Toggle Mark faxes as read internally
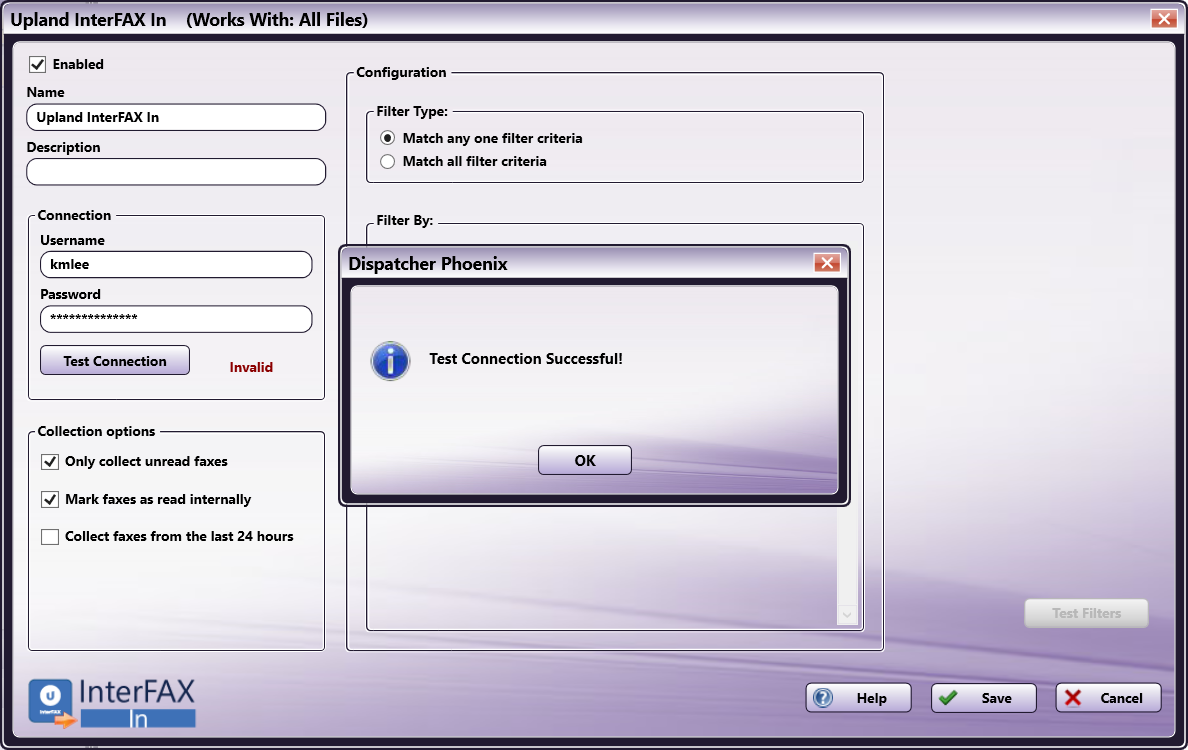 point(50,499)
